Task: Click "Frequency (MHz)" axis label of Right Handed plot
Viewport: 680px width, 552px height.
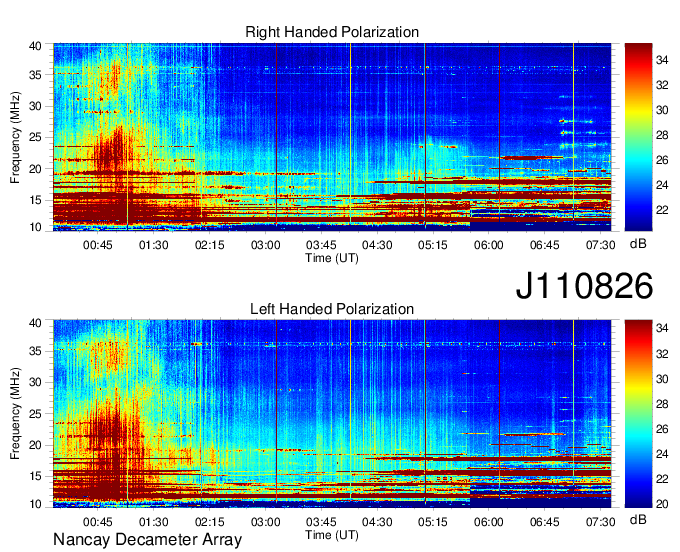Action: tap(15, 137)
